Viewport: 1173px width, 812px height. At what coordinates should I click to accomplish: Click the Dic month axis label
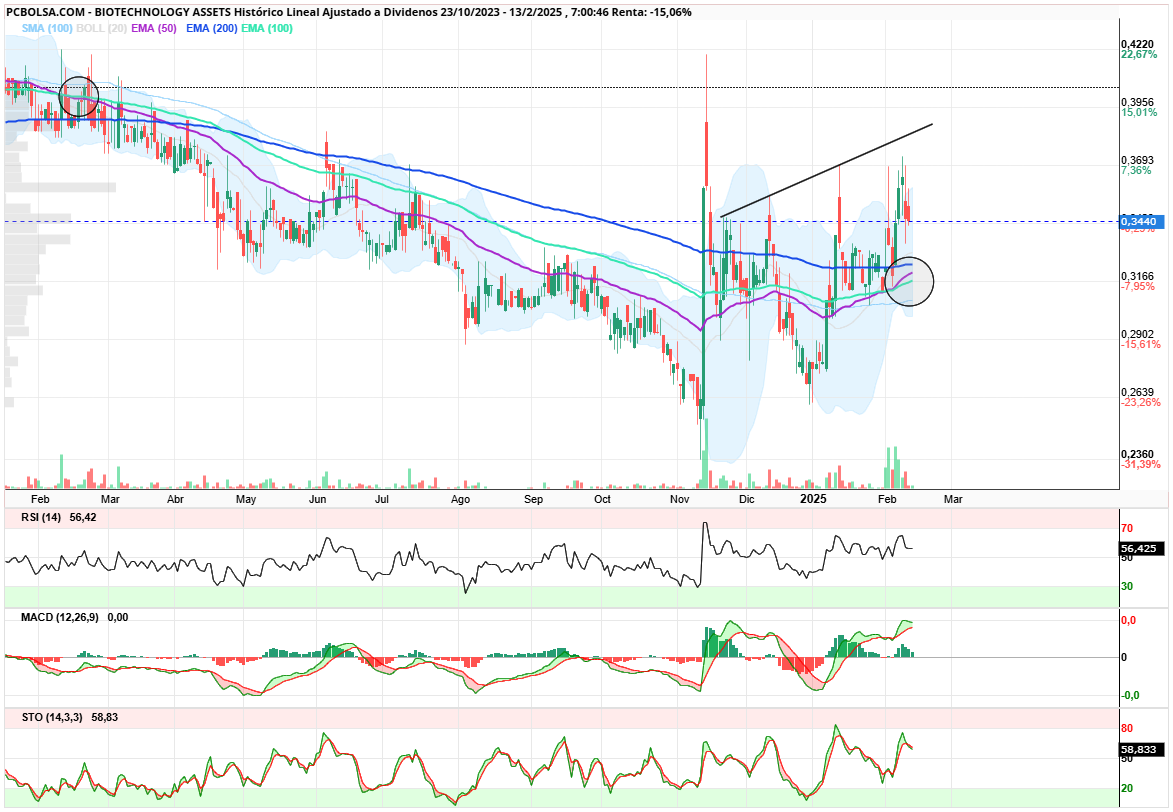click(x=747, y=499)
